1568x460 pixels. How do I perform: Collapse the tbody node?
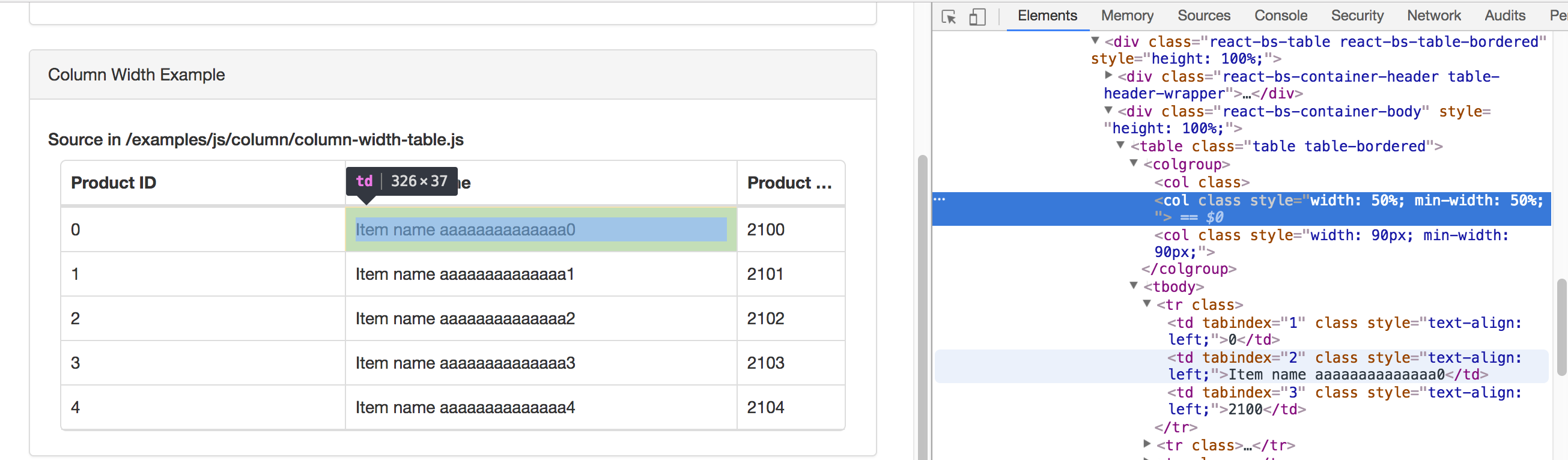[1133, 286]
